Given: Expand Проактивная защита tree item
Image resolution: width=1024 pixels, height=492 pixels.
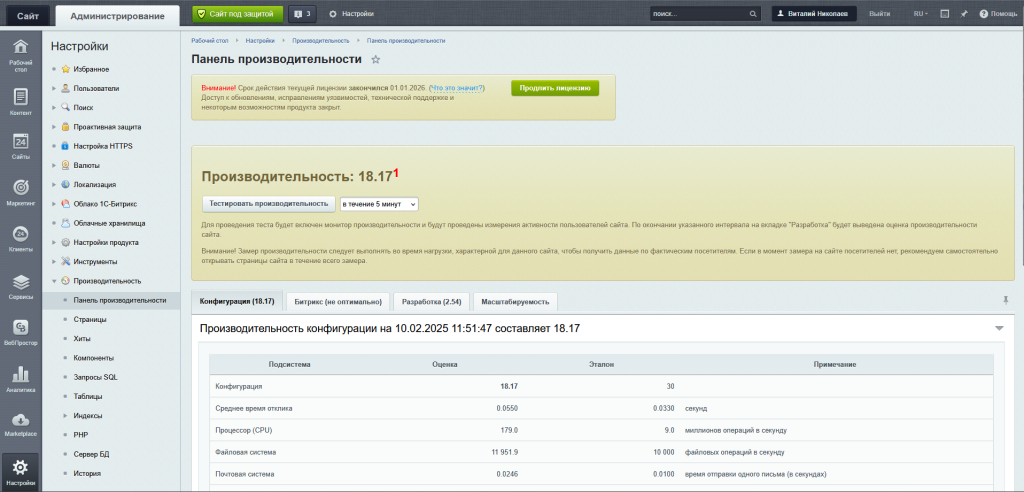Looking at the screenshot, I should [x=54, y=127].
